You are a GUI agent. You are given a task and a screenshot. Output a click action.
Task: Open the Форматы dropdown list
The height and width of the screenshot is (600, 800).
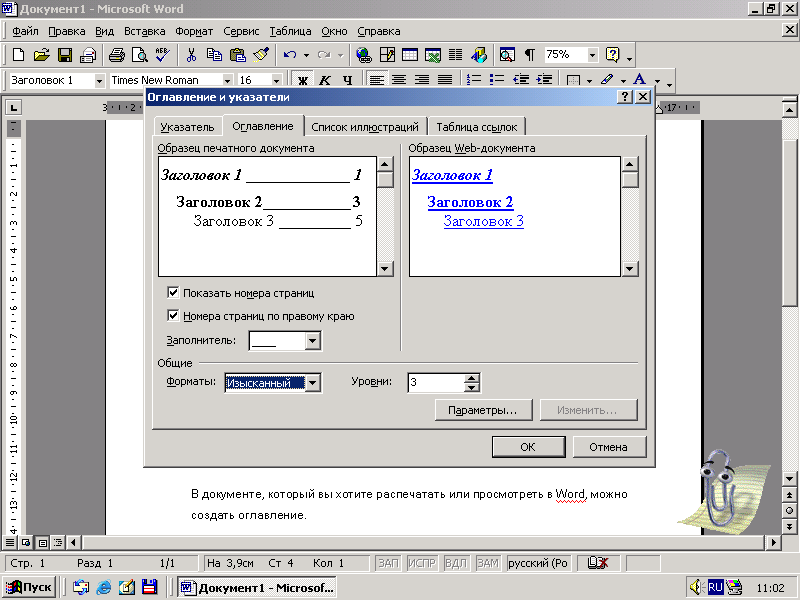313,383
